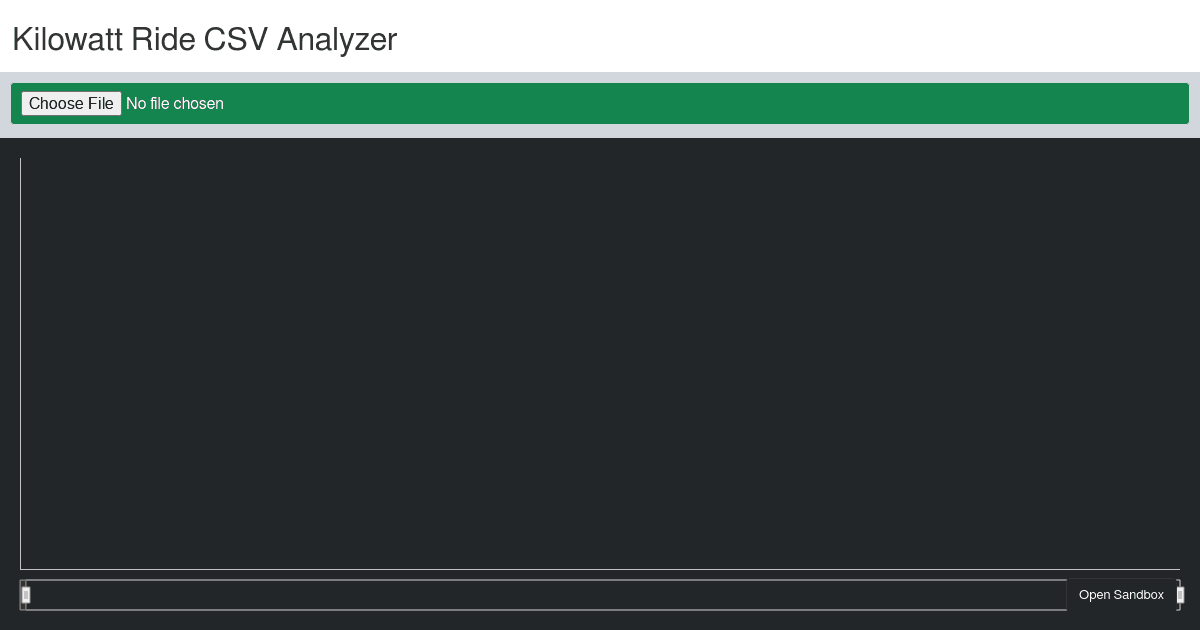The width and height of the screenshot is (1200, 630).
Task: Click the dark footer area below the scrollbar
Action: pyautogui.click(x=600, y=620)
